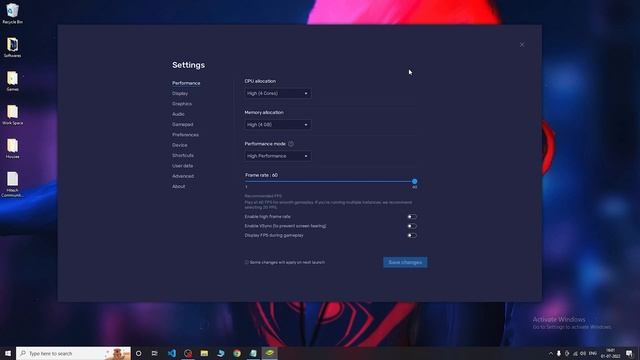The height and width of the screenshot is (360, 640).
Task: Open Visual Studio Code from taskbar
Action: click(172, 353)
